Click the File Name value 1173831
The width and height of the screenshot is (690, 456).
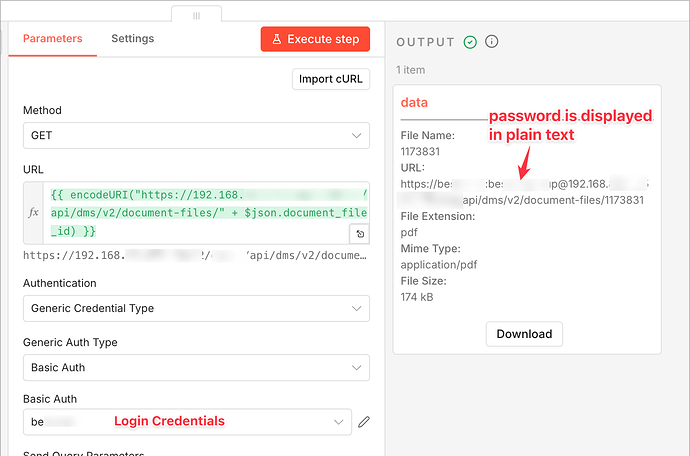[420, 151]
